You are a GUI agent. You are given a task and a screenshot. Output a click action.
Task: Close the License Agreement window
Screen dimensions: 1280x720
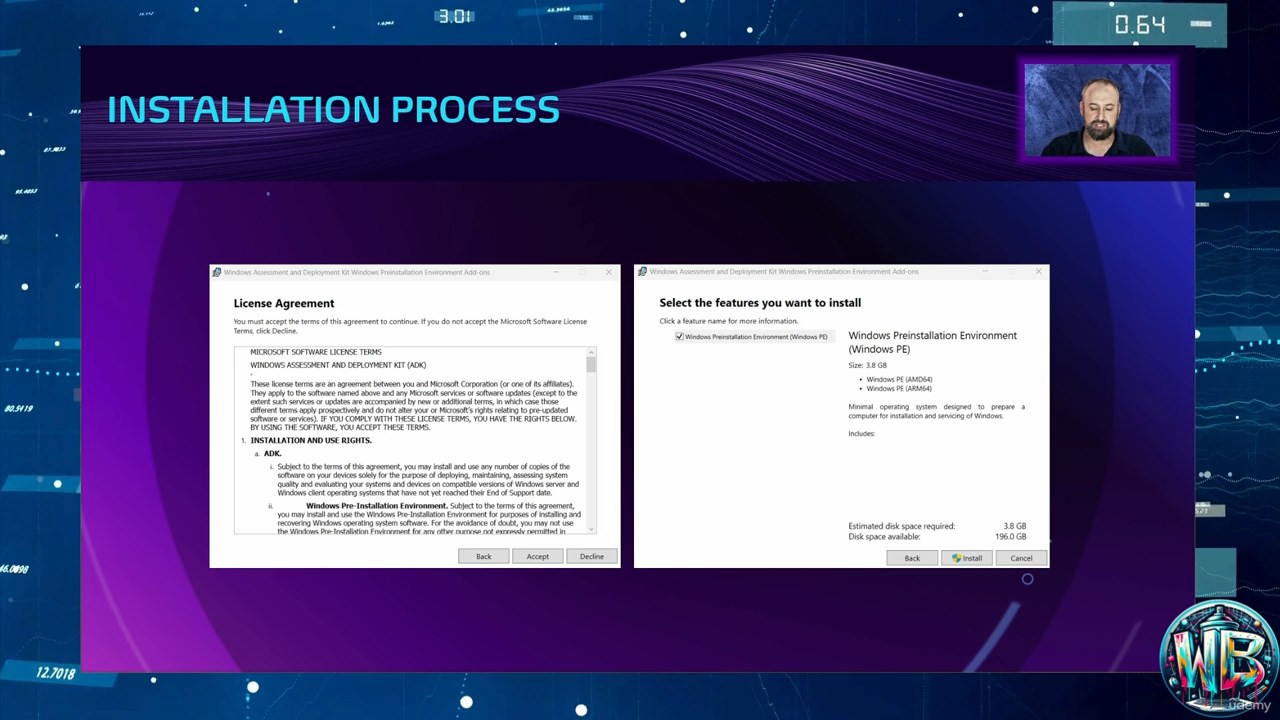[x=608, y=272]
